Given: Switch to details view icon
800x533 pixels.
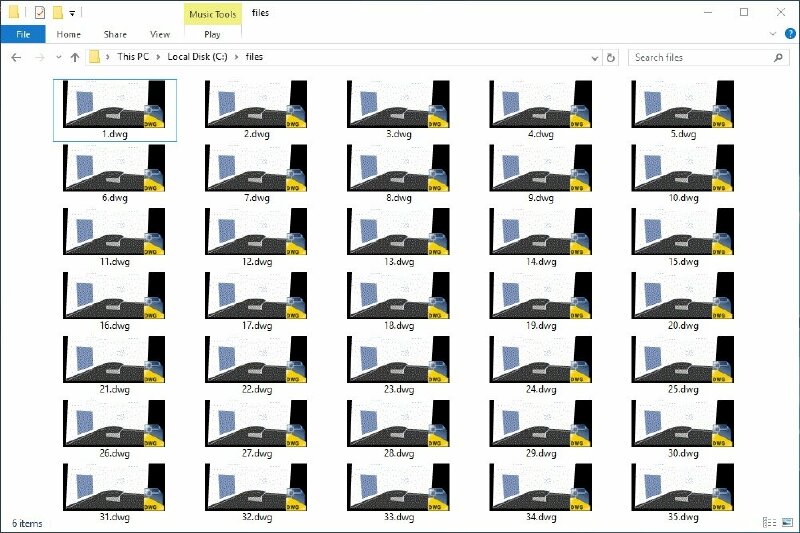Looking at the screenshot, I should tap(769, 522).
